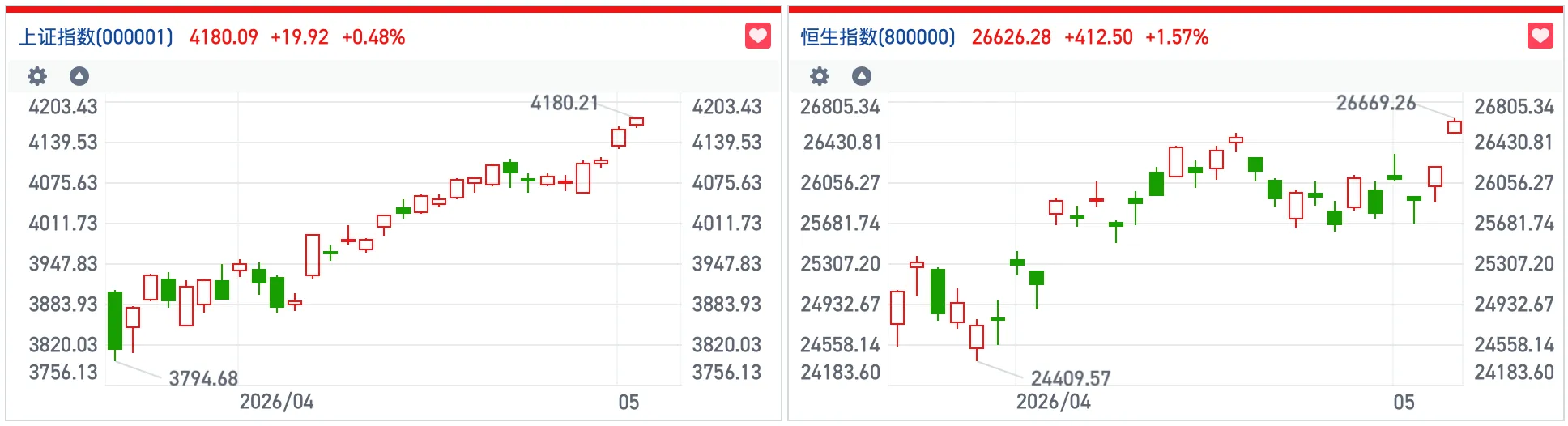Click right axis value 24183.60 on 恒生指数 chart
Viewport: 1568px width, 426px height.
click(x=1514, y=373)
